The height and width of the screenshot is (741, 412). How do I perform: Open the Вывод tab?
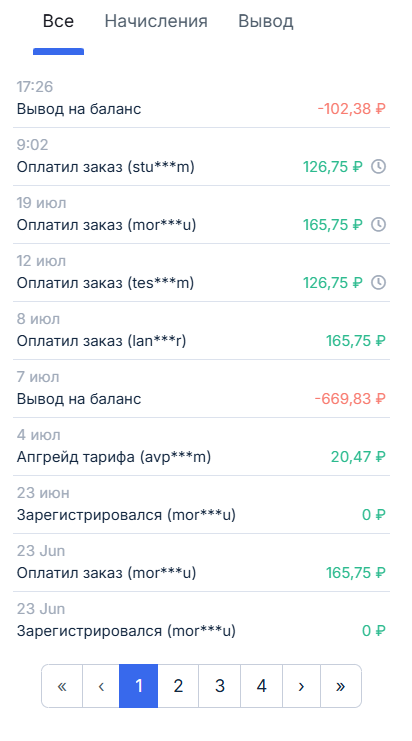(266, 21)
